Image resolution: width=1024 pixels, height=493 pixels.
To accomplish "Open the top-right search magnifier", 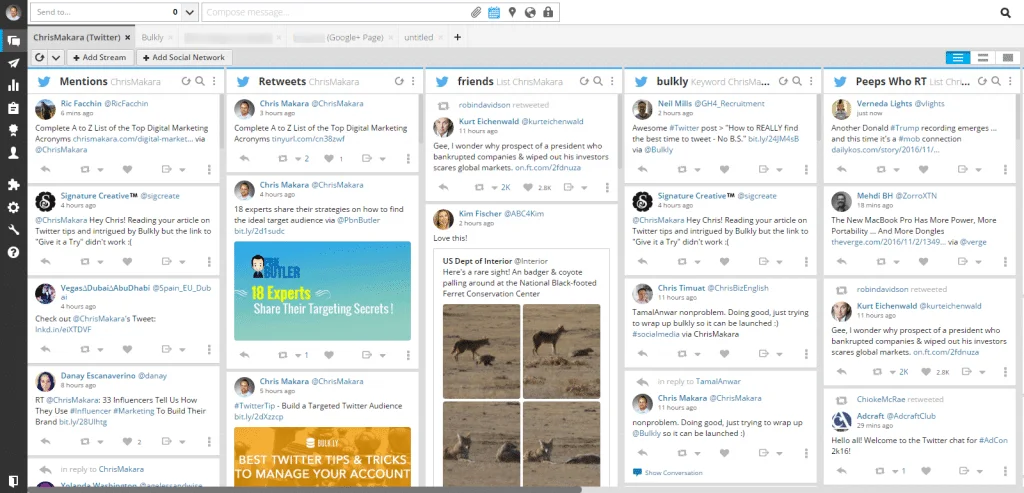I will click(x=1005, y=13).
